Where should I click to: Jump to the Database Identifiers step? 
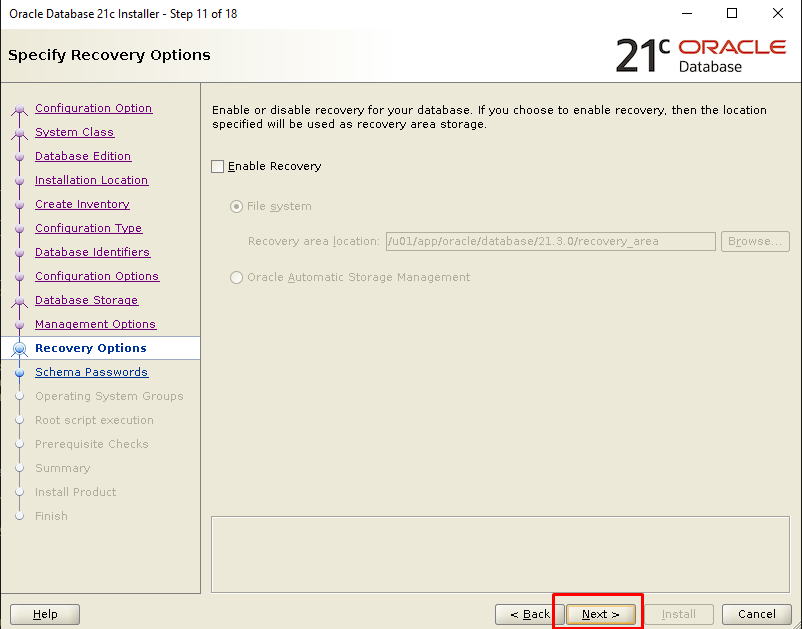pos(93,253)
